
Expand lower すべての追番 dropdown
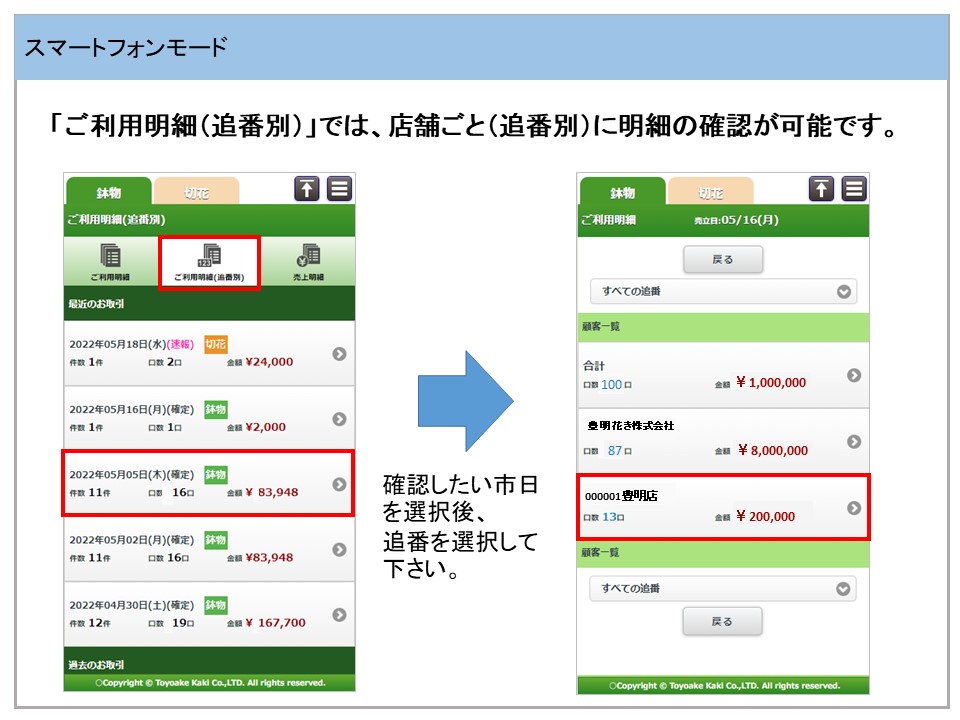(722, 588)
